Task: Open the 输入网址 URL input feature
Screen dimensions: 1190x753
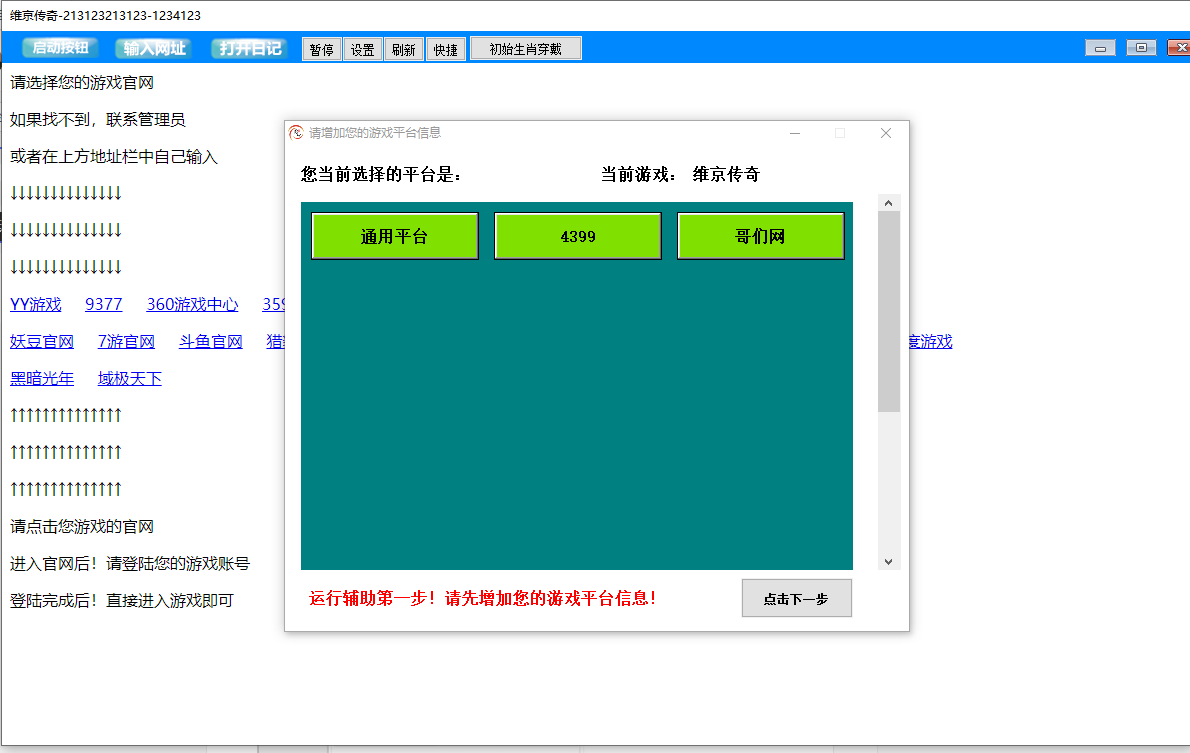Action: pos(152,47)
